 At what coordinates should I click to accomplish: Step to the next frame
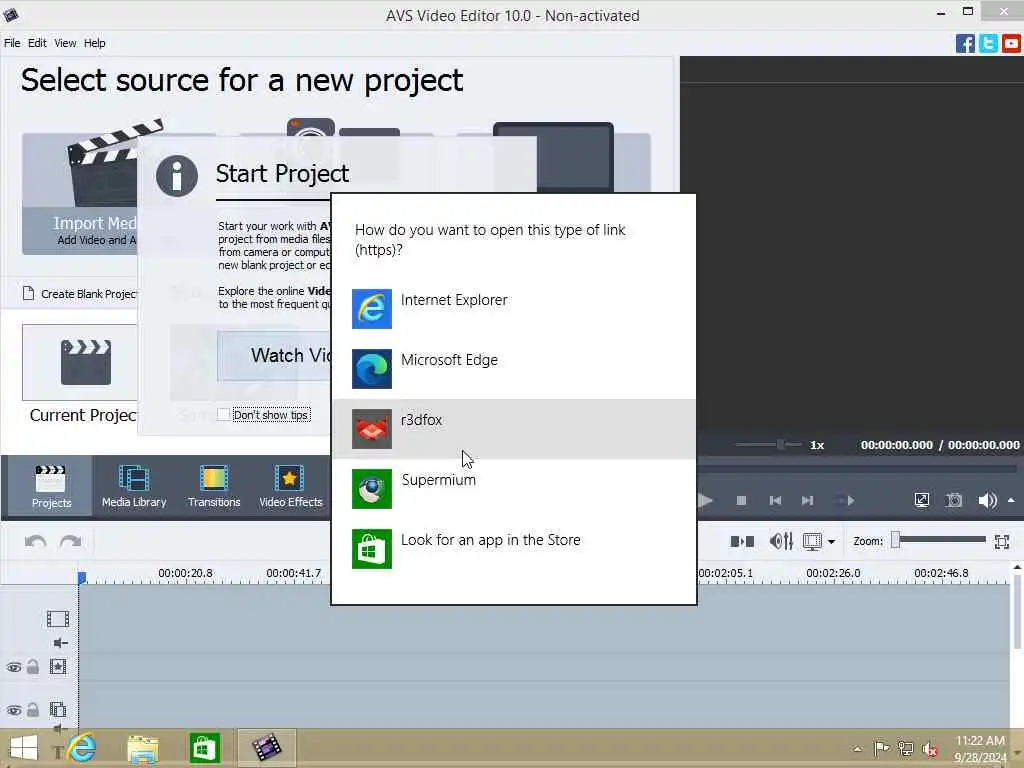[808, 501]
